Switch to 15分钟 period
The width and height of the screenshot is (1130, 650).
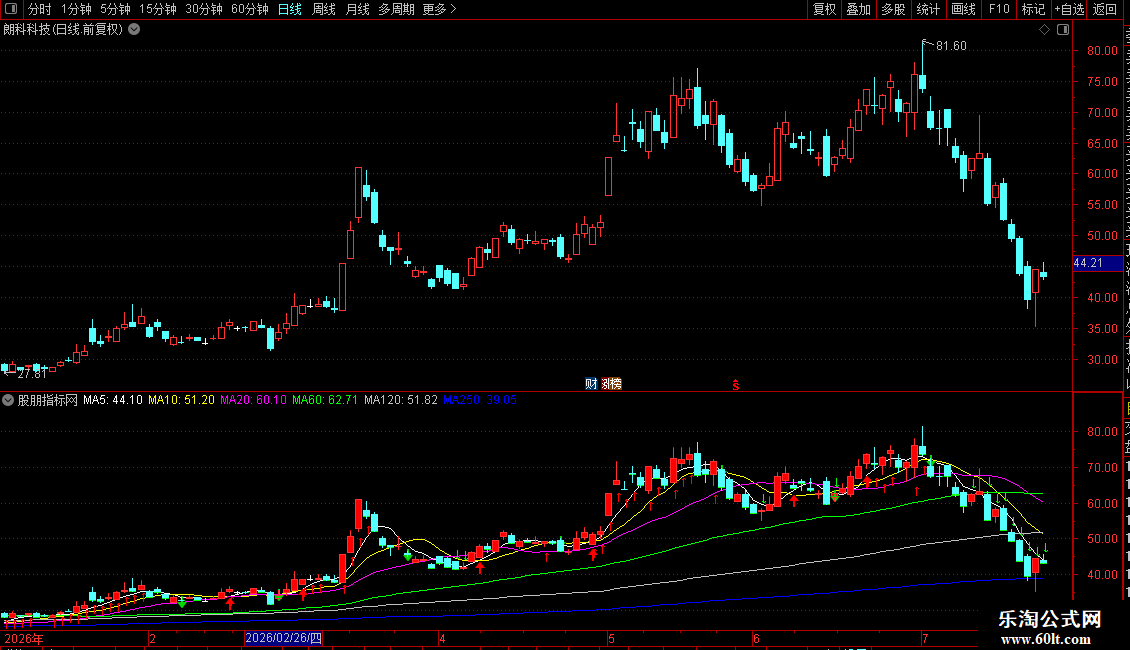(x=158, y=9)
